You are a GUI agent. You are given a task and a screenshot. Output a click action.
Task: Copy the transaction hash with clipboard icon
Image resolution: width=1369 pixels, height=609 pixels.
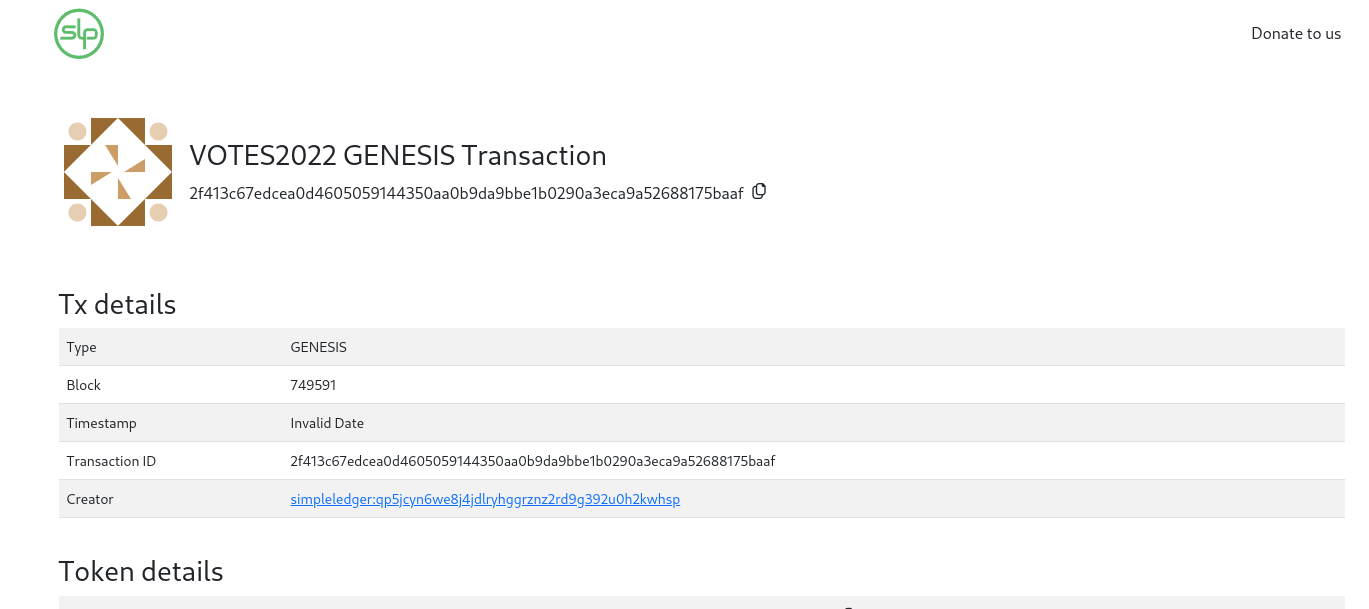pos(759,191)
